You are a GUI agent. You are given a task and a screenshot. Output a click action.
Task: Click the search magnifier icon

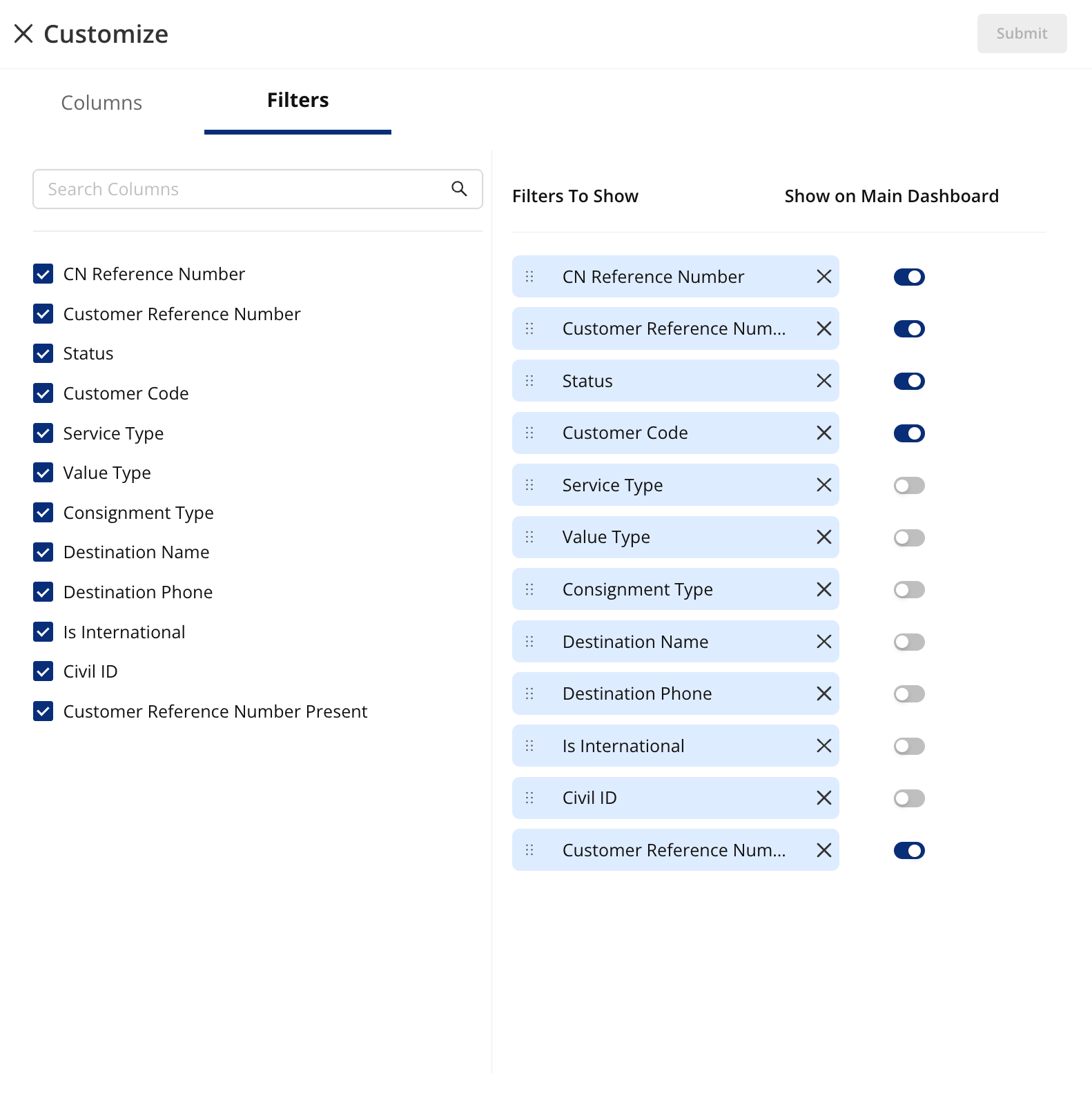click(459, 188)
